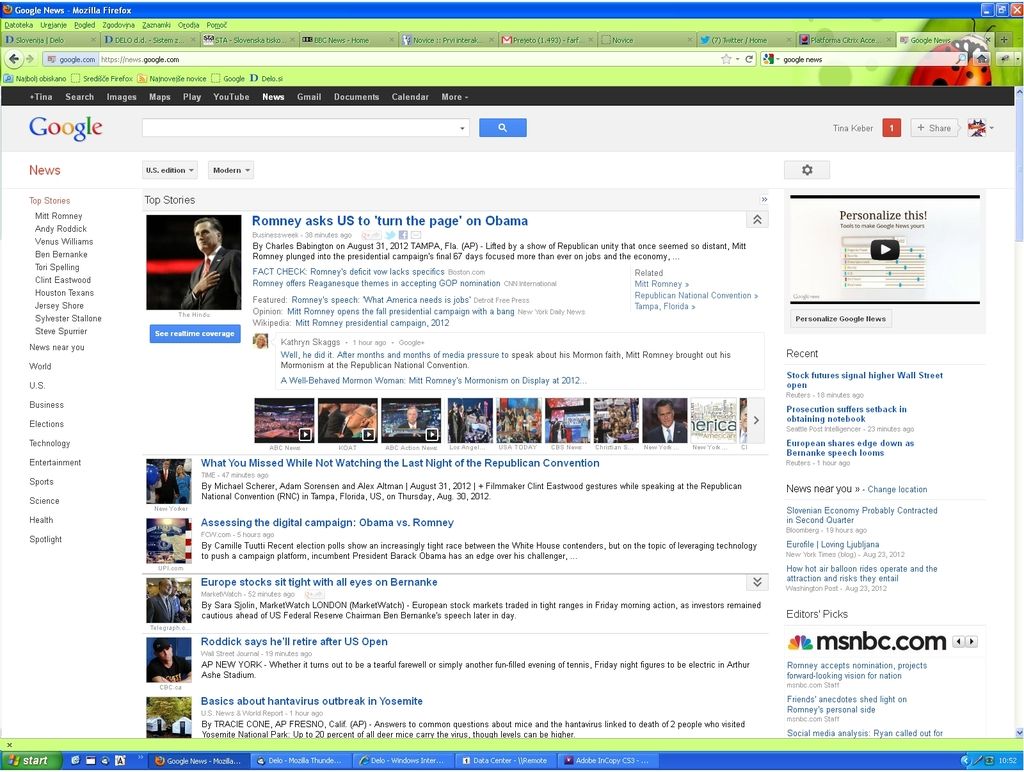Viewport: 1024px width, 772px height.
Task: Click the Najnovejše novice RSS bookmark
Action: [171, 78]
